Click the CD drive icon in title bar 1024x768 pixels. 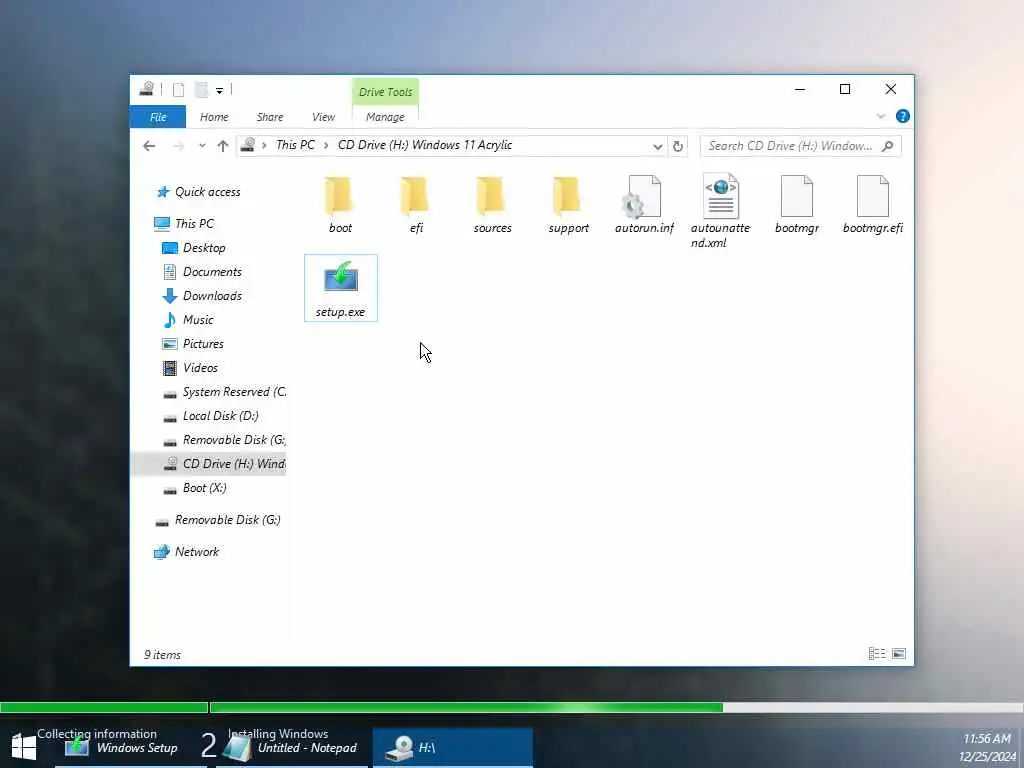pos(146,89)
